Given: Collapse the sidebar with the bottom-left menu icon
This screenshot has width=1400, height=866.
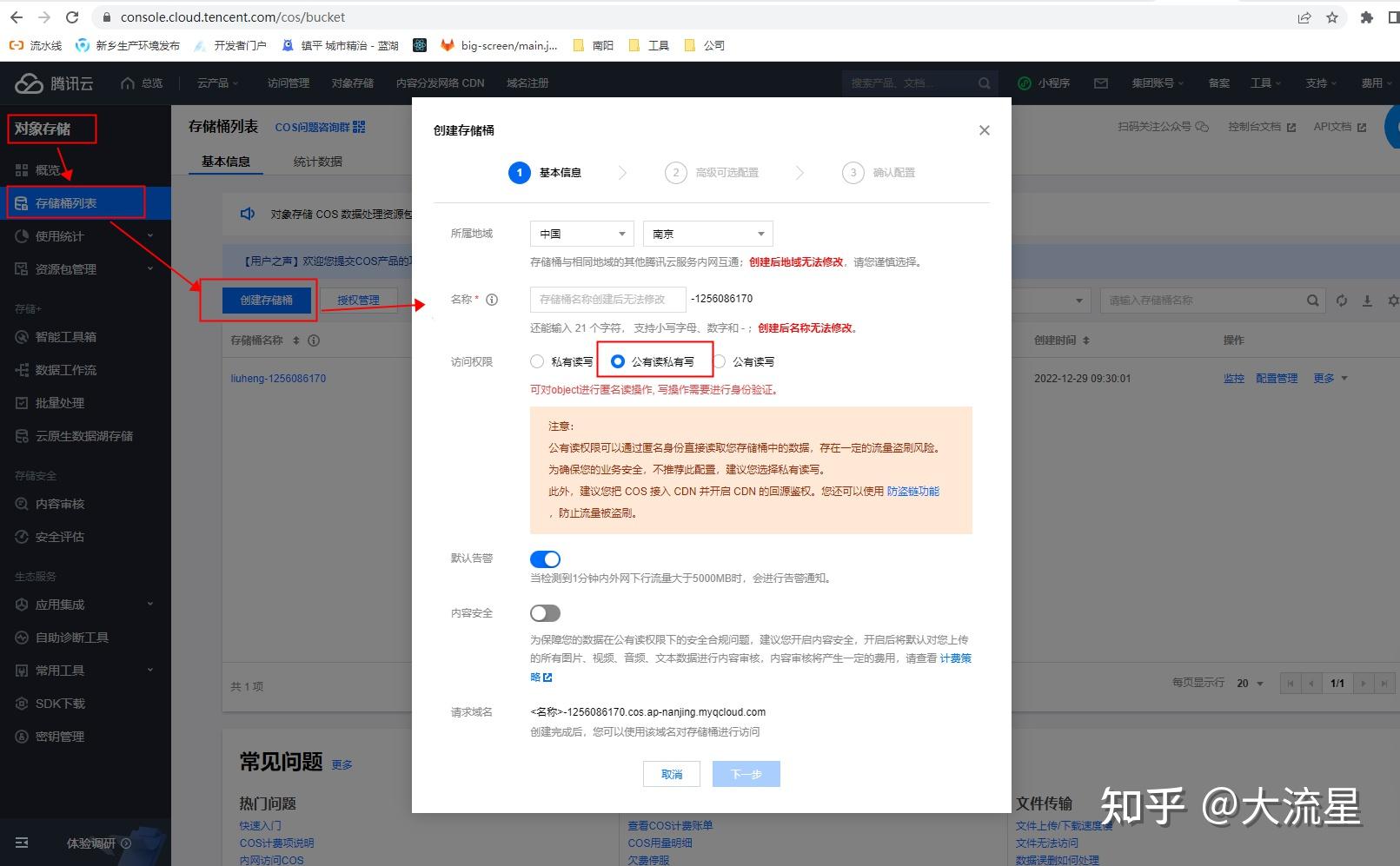Looking at the screenshot, I should (x=22, y=843).
